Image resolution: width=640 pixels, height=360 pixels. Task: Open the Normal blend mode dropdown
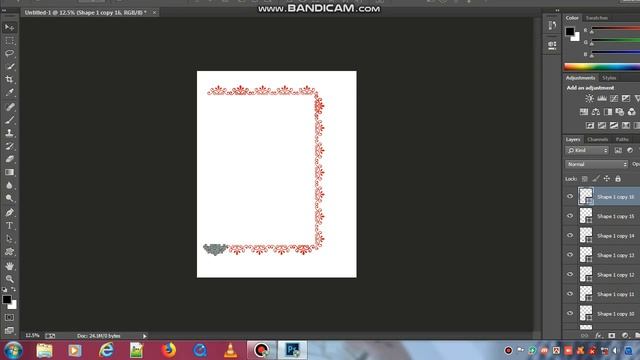(597, 164)
